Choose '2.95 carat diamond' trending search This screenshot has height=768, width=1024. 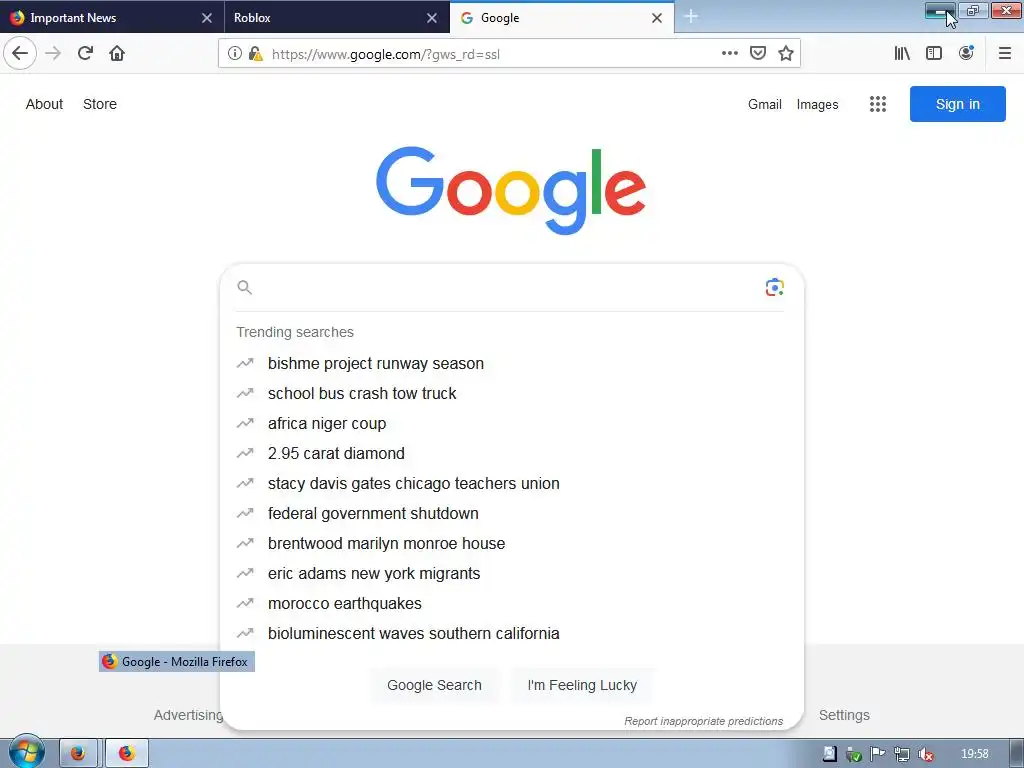[x=336, y=453]
